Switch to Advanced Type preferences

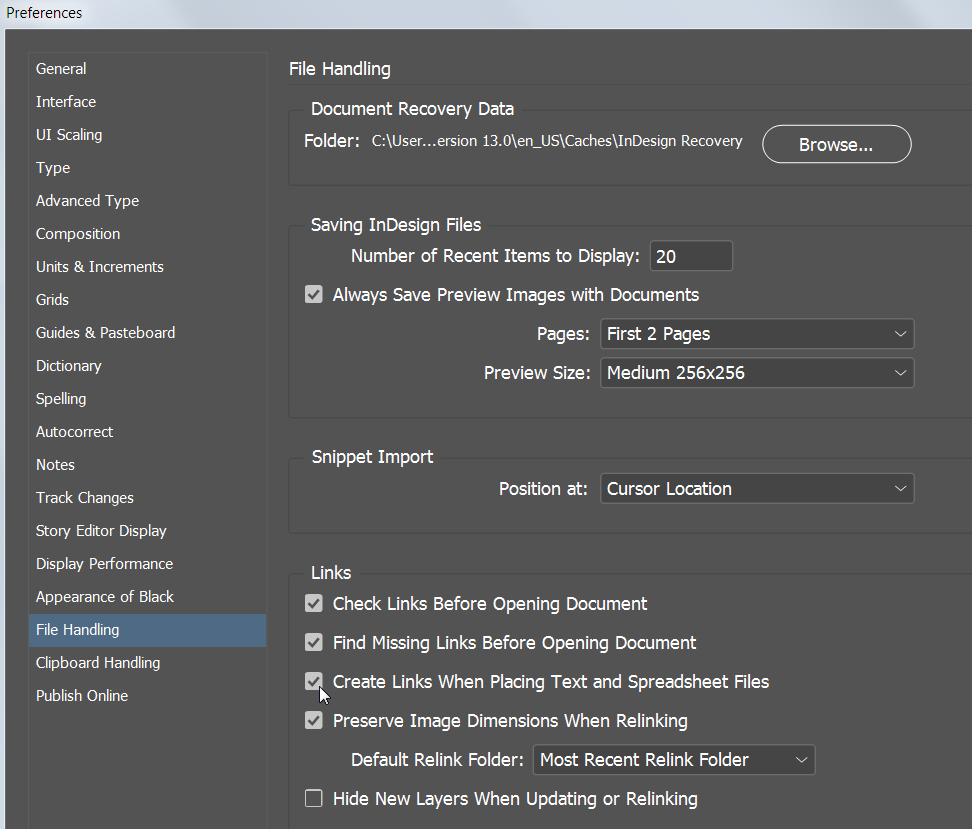pyautogui.click(x=87, y=200)
